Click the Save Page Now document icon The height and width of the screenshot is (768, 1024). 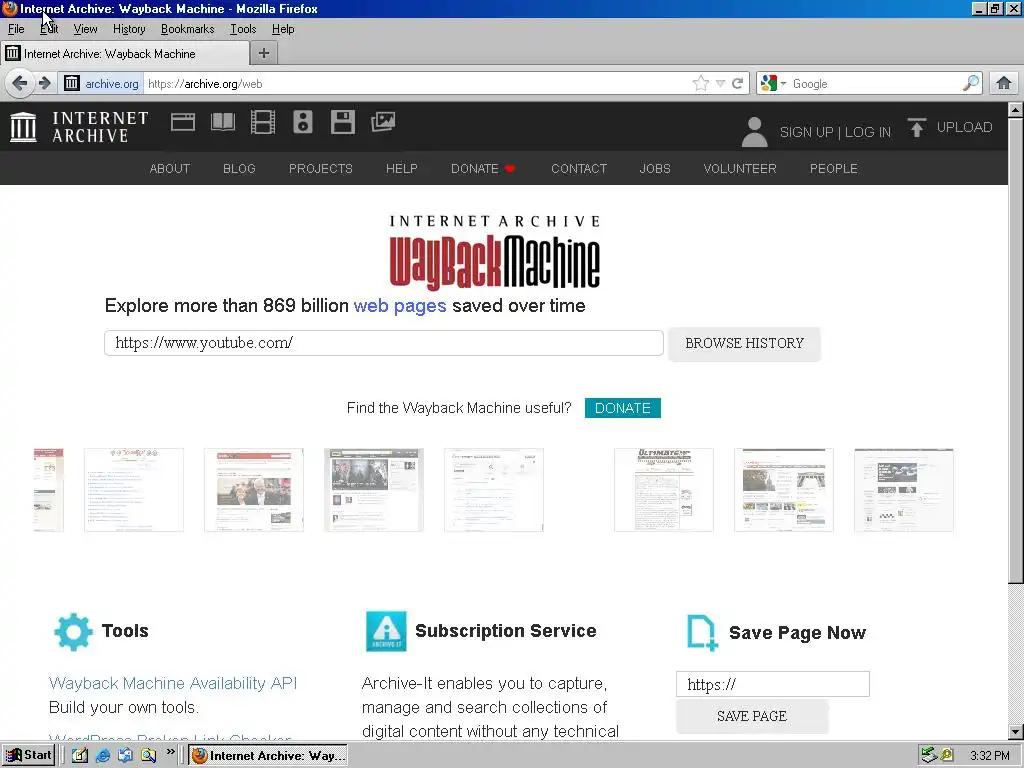[702, 633]
